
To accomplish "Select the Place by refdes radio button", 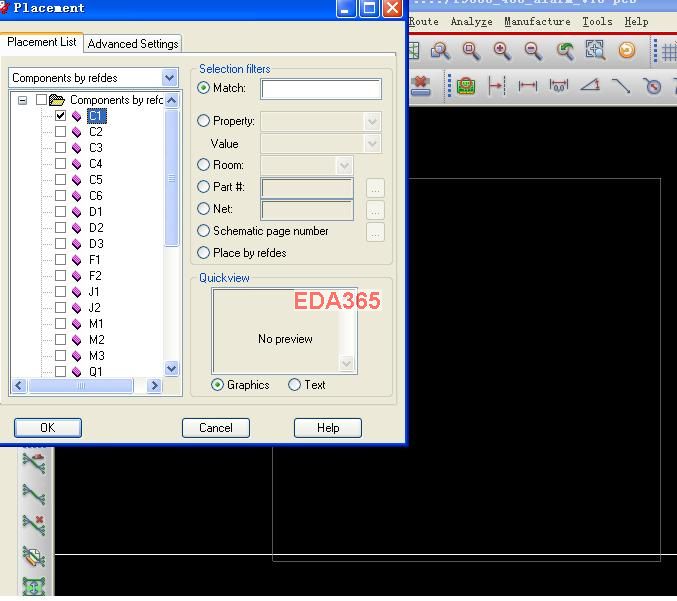I will (x=203, y=253).
